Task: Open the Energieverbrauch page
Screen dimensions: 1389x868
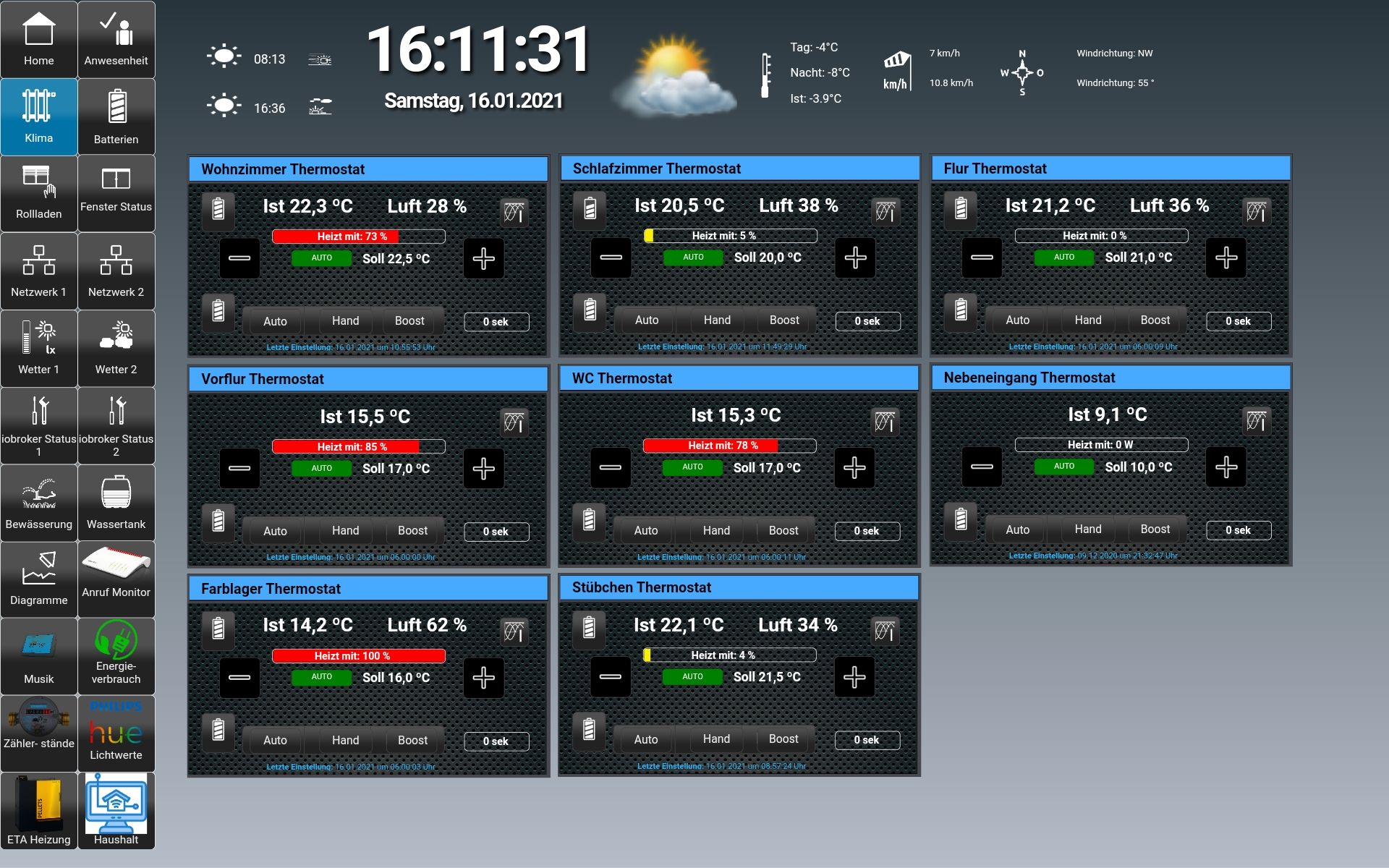Action: [116, 657]
